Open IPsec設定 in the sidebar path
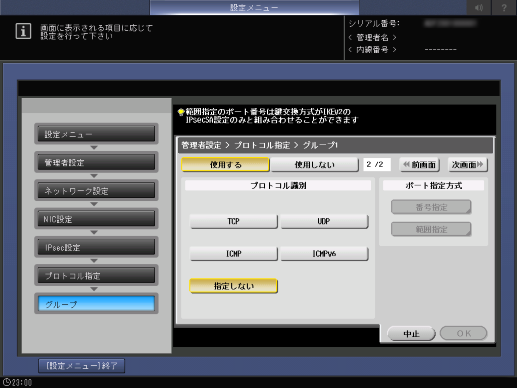The image size is (517, 388). [96, 247]
